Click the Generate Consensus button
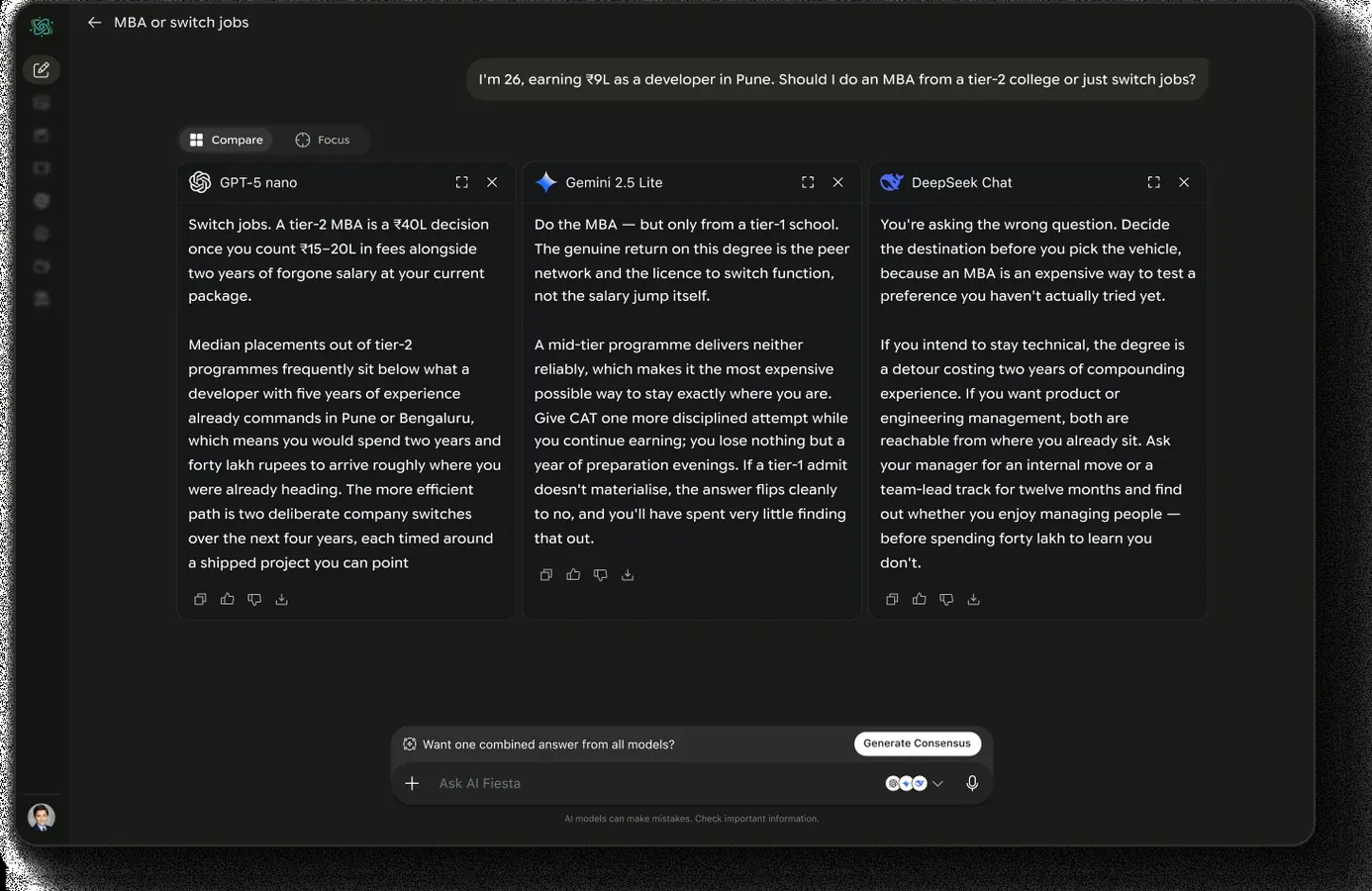The image size is (1372, 891). (x=917, y=743)
